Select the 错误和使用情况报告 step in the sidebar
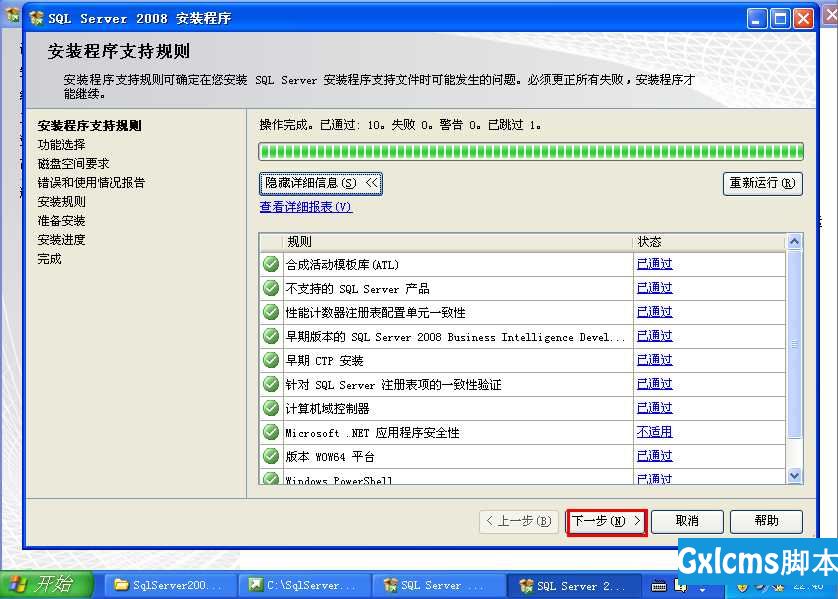838x599 pixels. coord(91,183)
